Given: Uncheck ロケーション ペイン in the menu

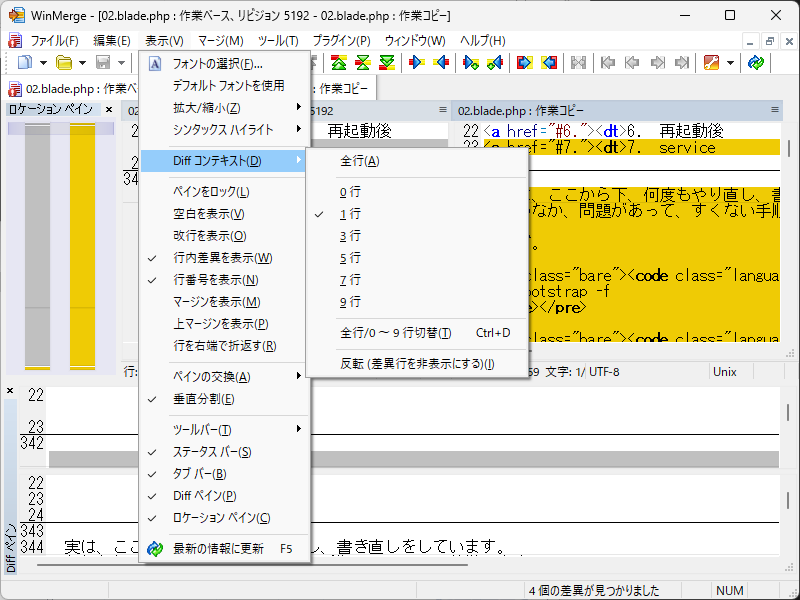Looking at the screenshot, I should [x=221, y=518].
